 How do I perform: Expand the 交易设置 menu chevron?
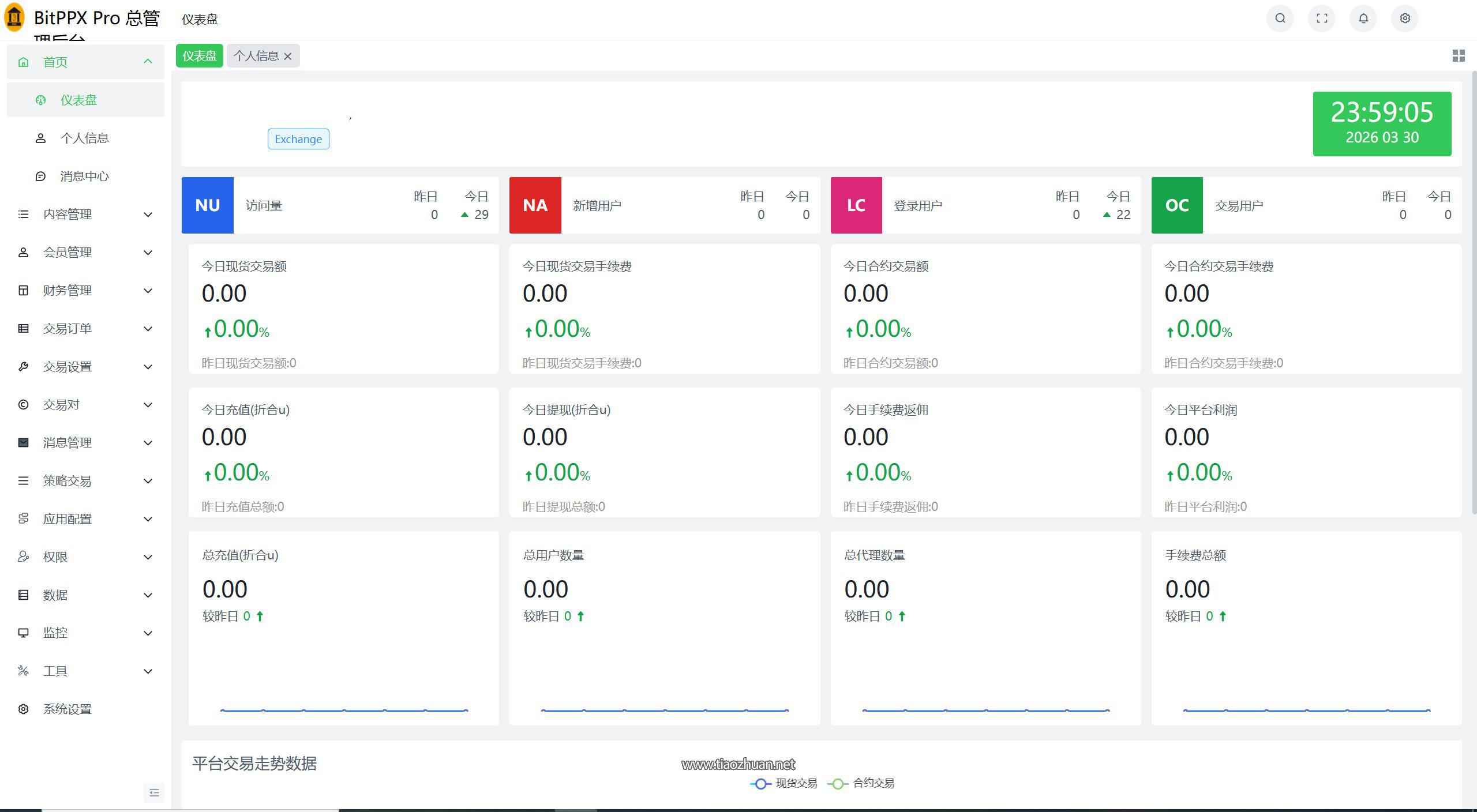[x=148, y=367]
